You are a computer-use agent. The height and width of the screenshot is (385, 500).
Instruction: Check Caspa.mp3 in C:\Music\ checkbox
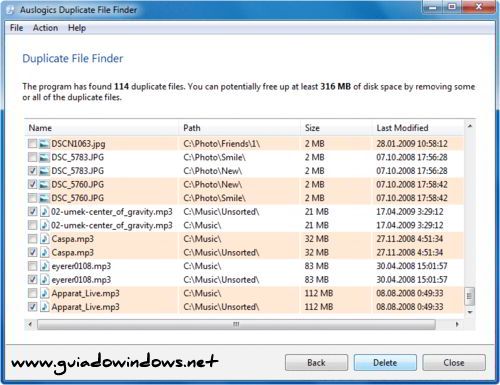[x=32, y=239]
